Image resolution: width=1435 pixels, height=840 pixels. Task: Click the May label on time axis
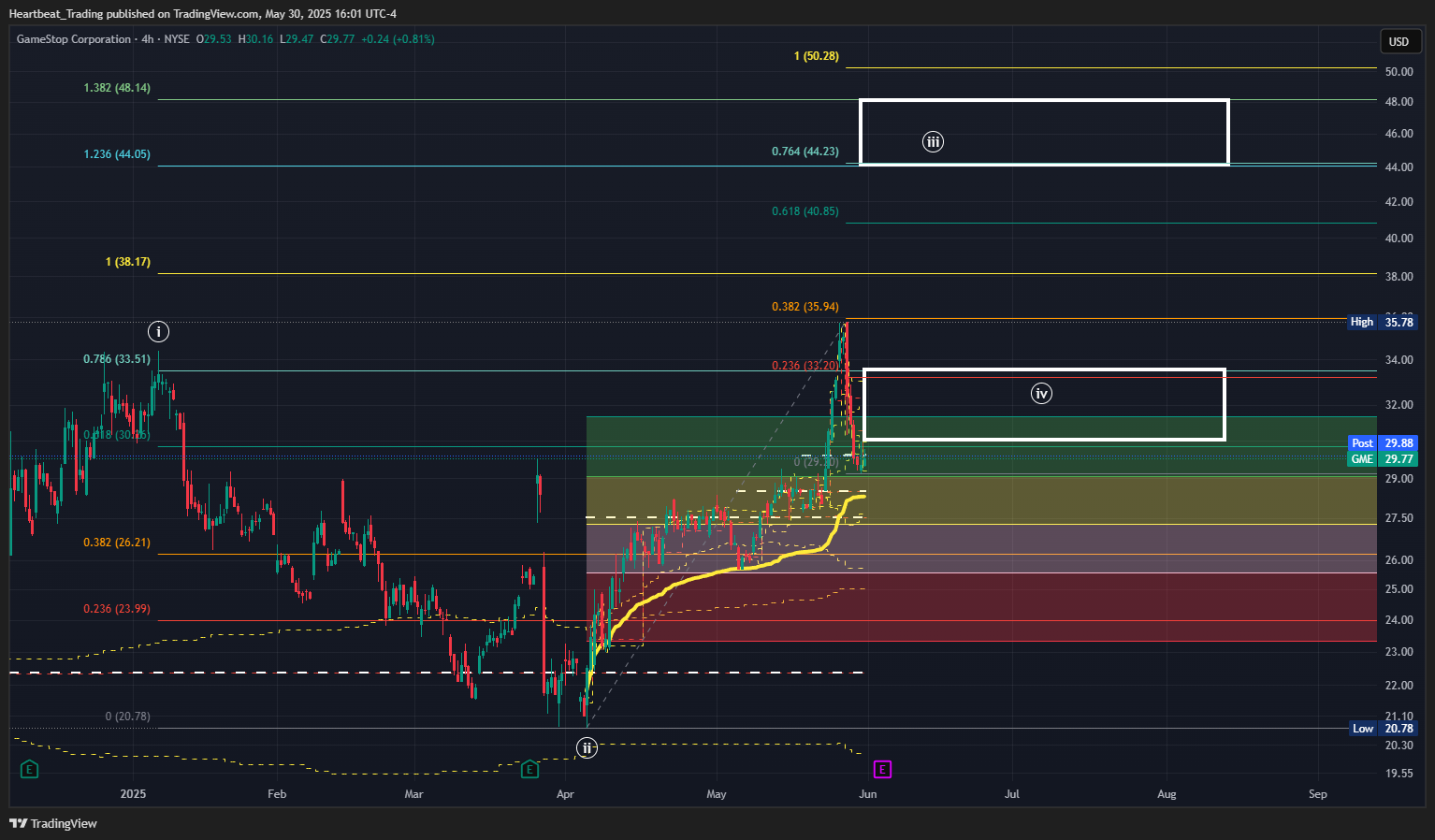[717, 794]
